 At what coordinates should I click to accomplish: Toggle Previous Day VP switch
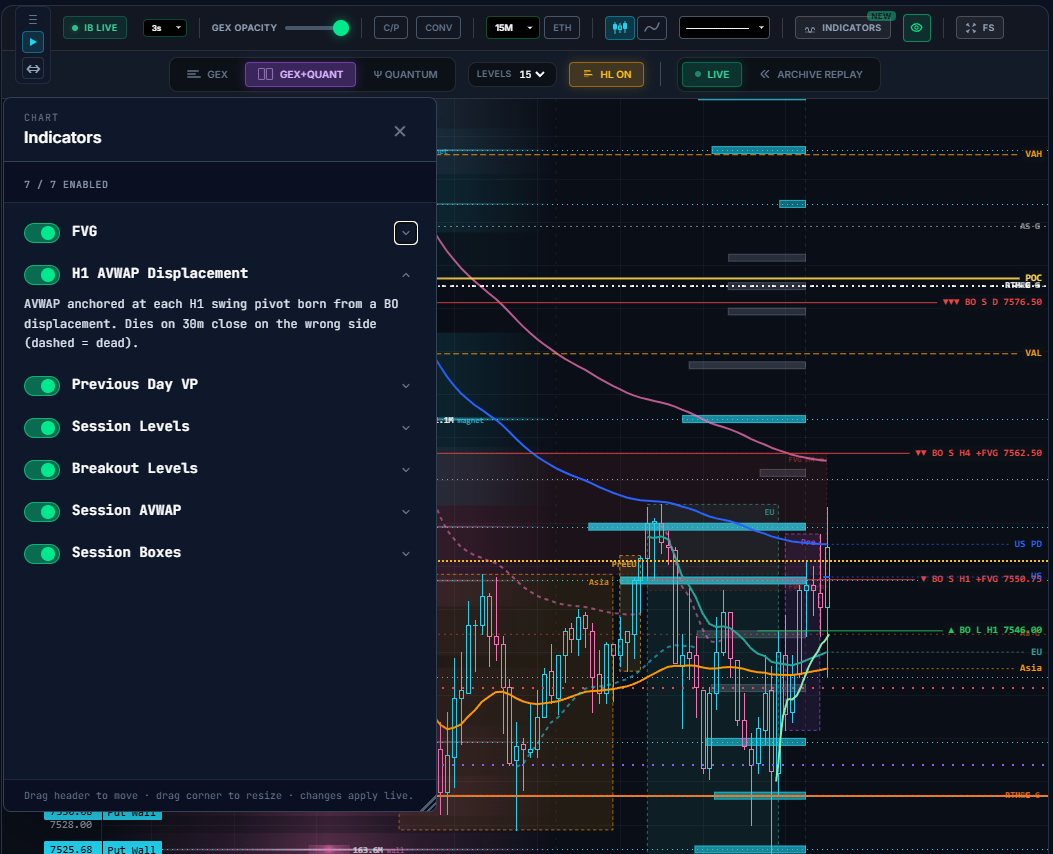(42, 386)
